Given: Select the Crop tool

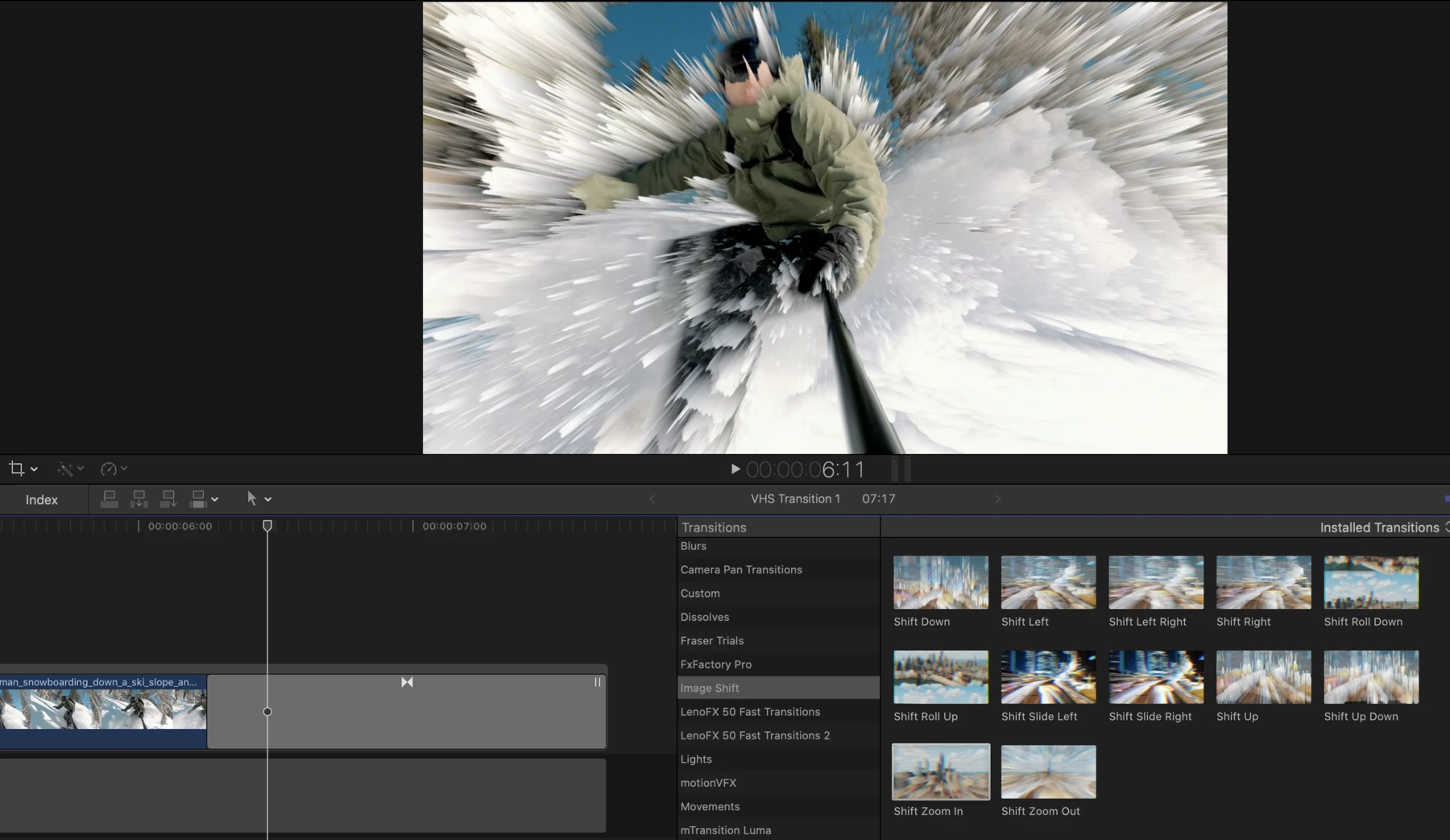Looking at the screenshot, I should 16,468.
